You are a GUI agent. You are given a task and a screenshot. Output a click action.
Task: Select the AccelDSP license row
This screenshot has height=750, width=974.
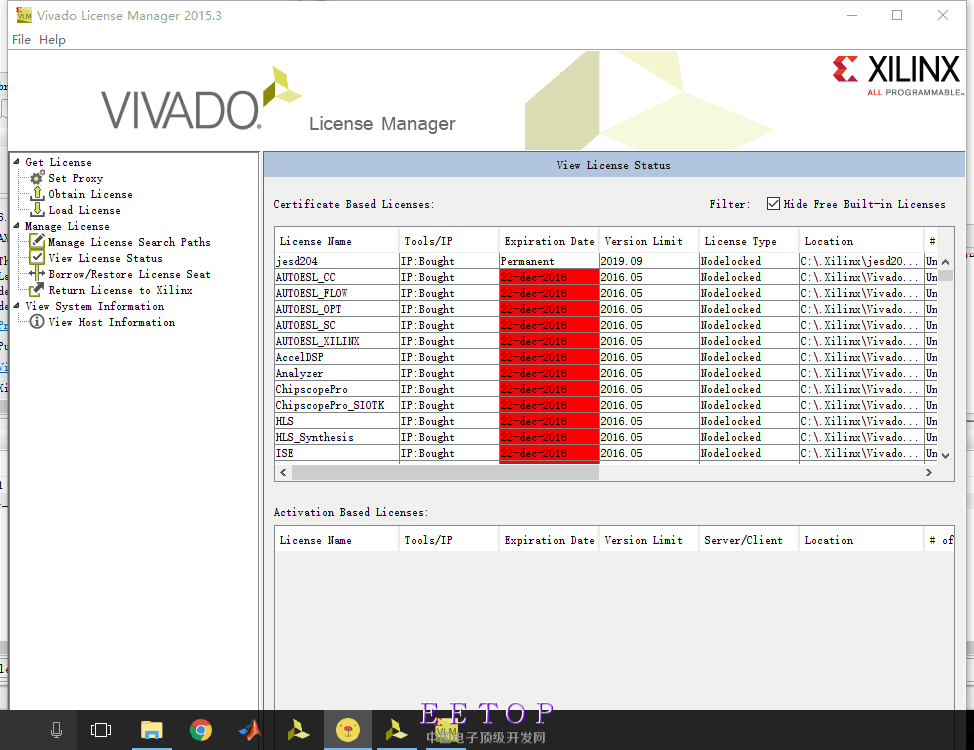coord(606,357)
